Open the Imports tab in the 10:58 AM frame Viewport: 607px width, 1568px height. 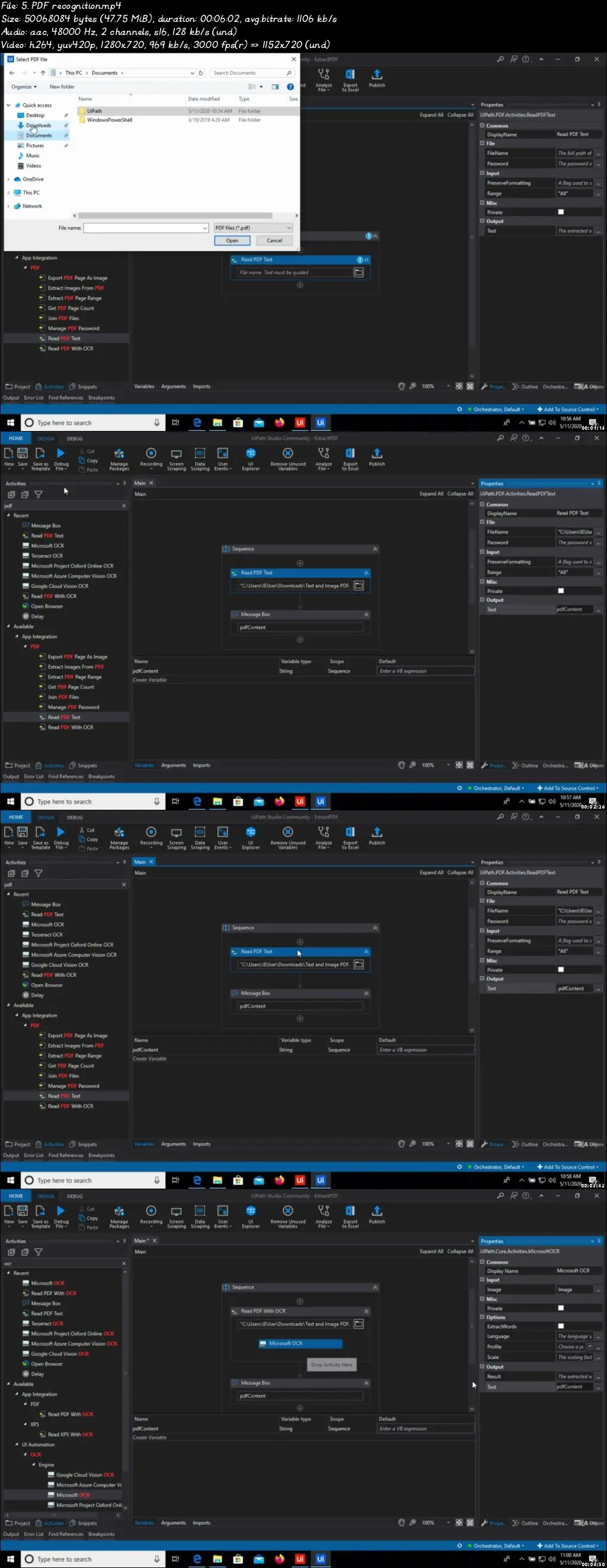click(202, 1144)
